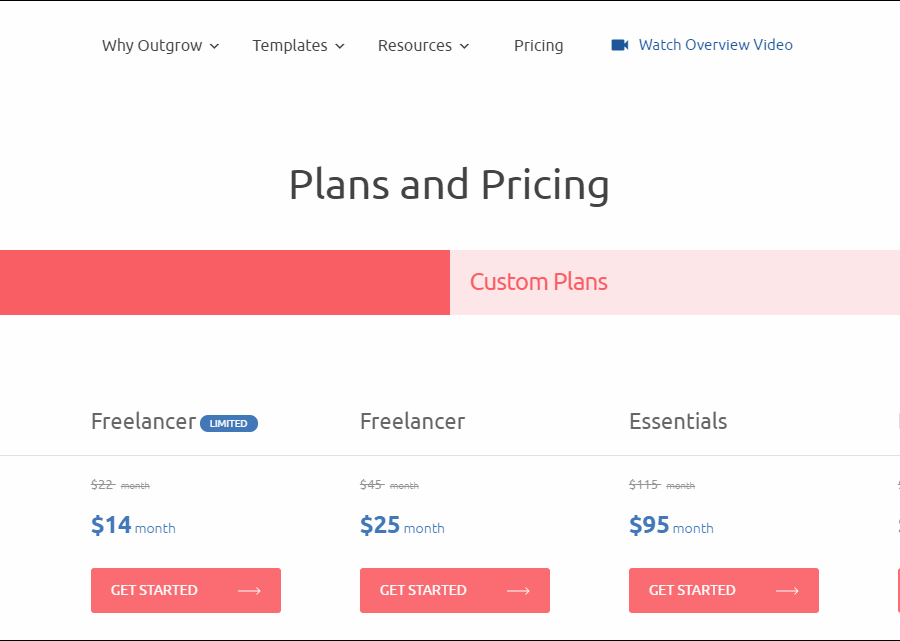The width and height of the screenshot is (900, 641).
Task: Open the Watch Overview Video link
Action: point(715,45)
